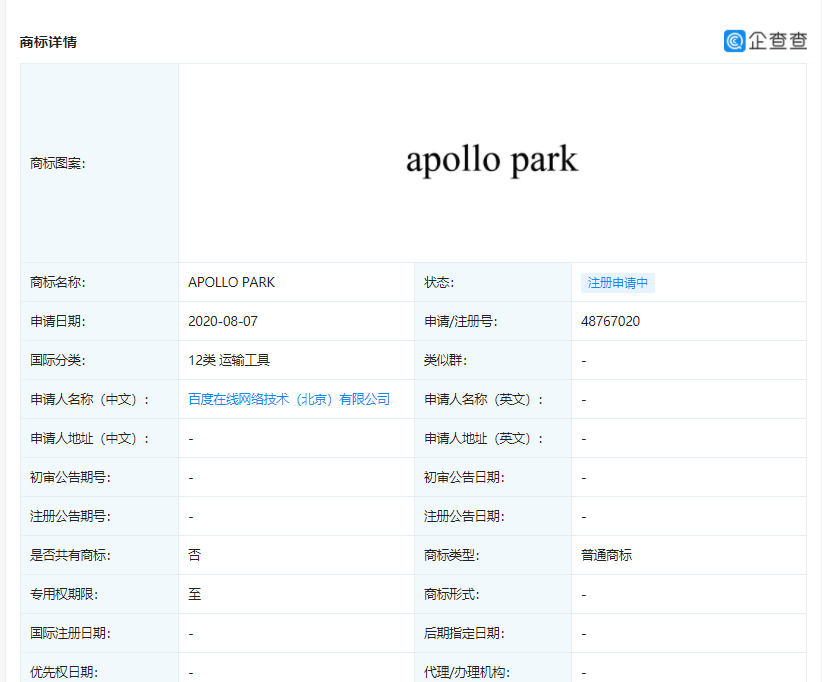Select the application date 2020-08-07
The height and width of the screenshot is (682, 822).
click(223, 321)
